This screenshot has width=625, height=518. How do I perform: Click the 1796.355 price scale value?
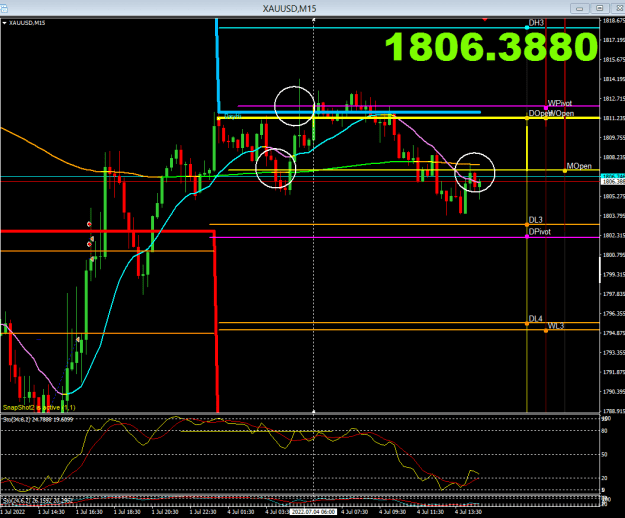tap(613, 314)
